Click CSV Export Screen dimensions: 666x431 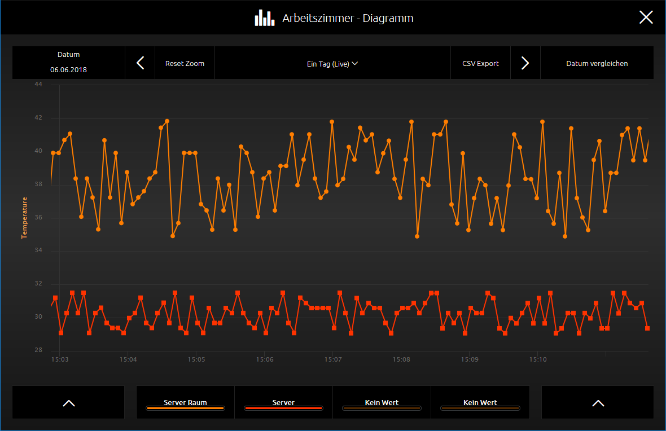click(480, 63)
